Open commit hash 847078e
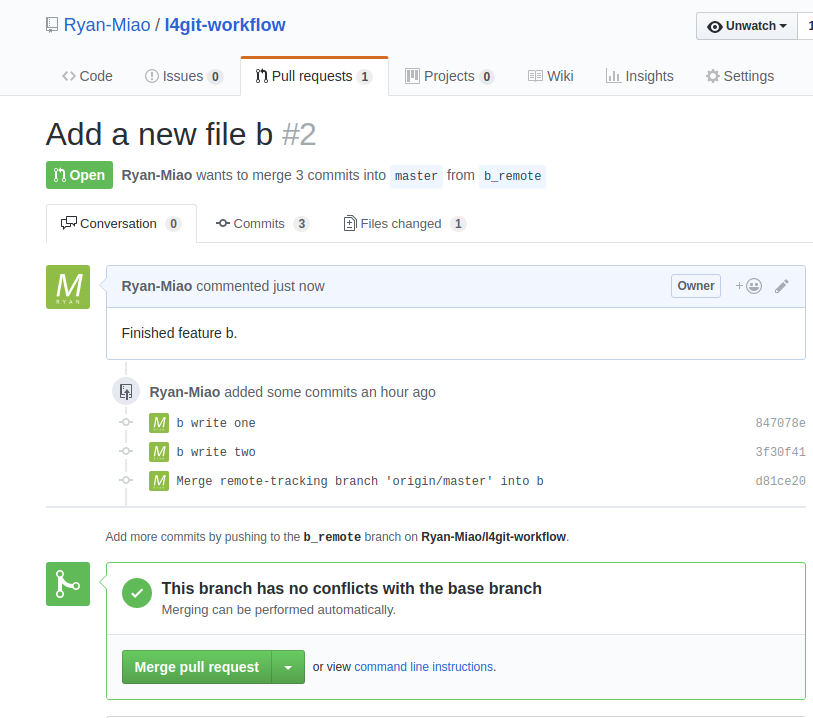The height and width of the screenshot is (718, 813). pos(780,423)
